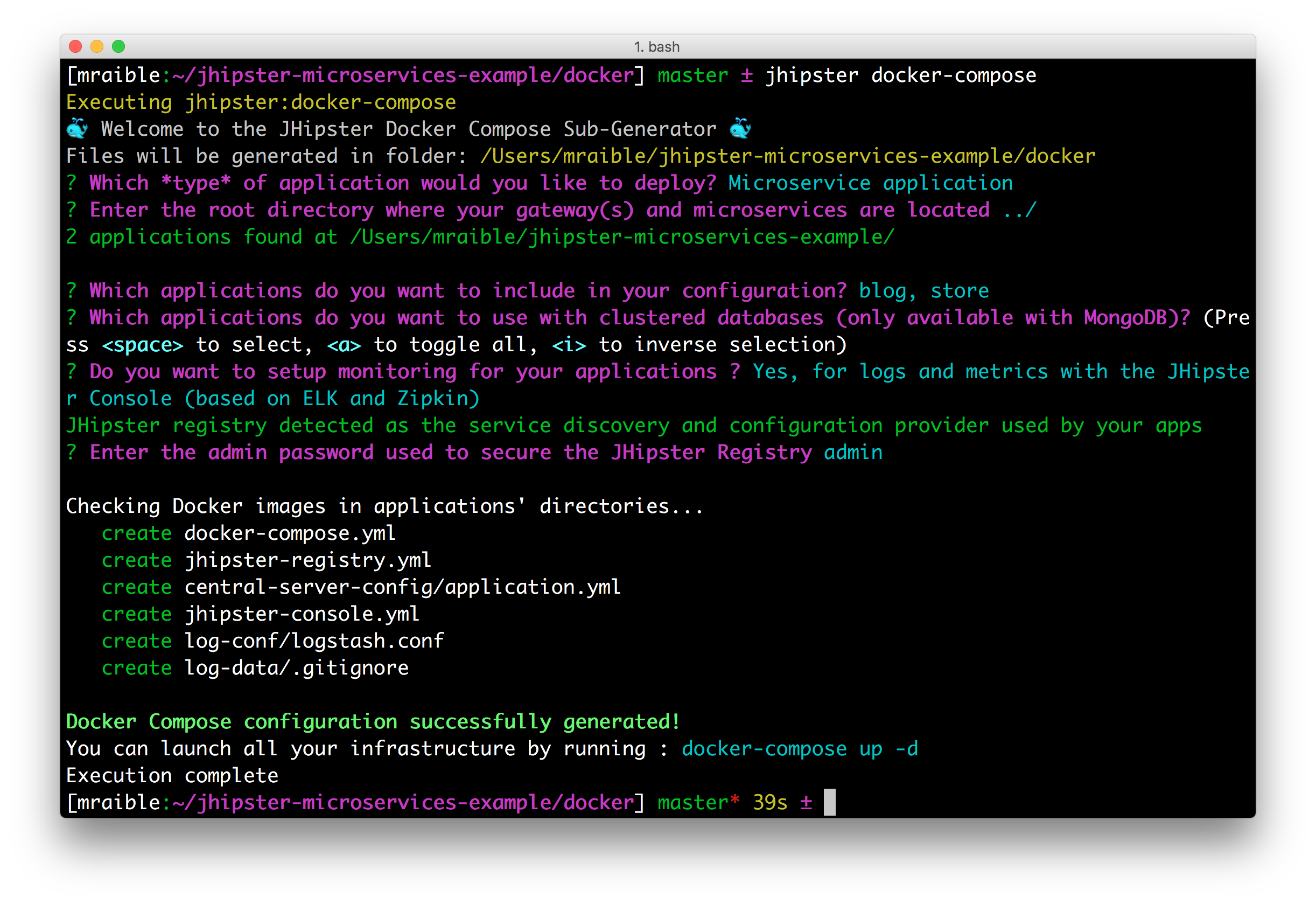Click the '39s' elapsed time in prompt
This screenshot has width=1316, height=904.
(x=769, y=803)
